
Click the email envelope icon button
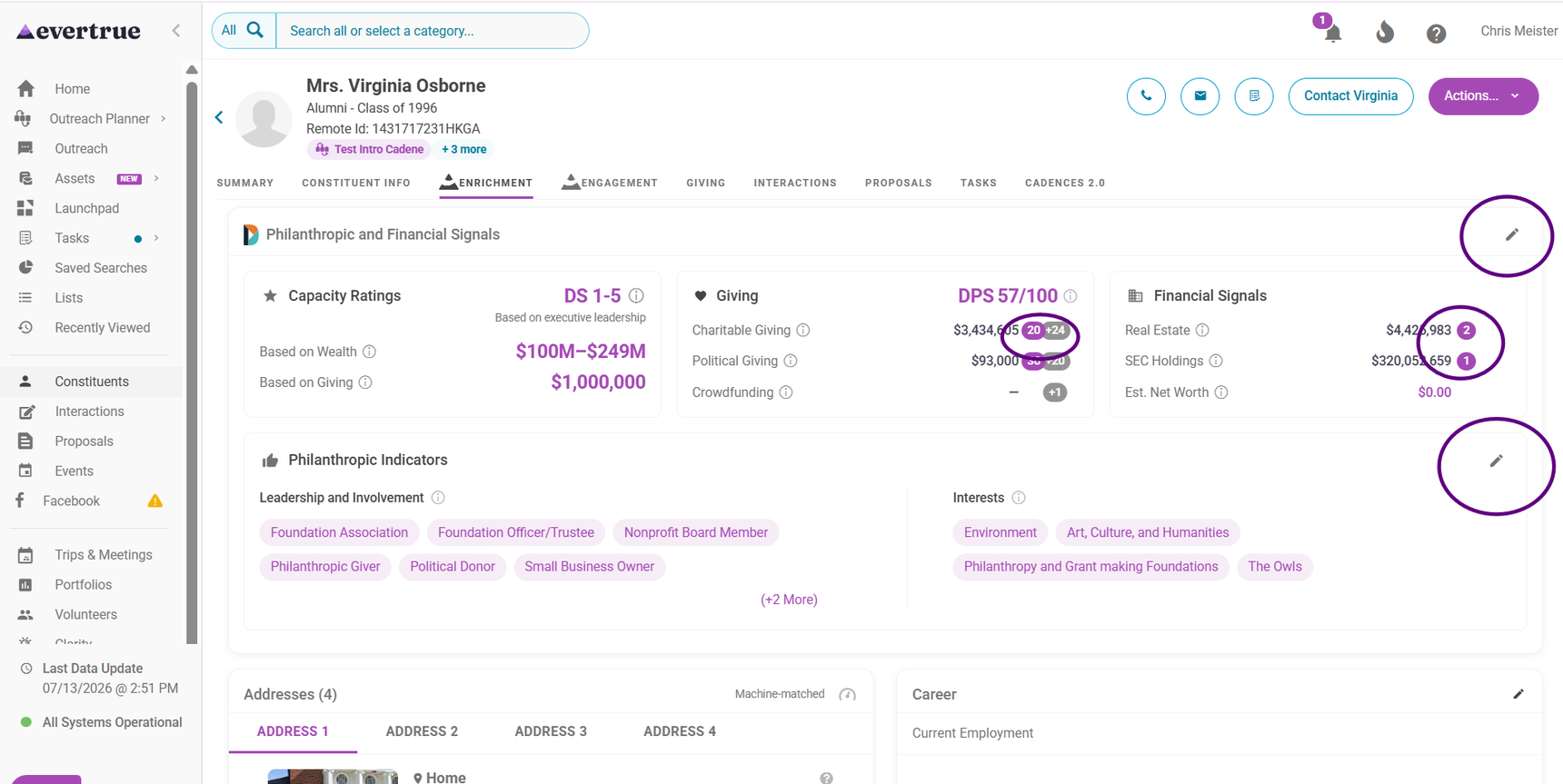click(x=1200, y=96)
